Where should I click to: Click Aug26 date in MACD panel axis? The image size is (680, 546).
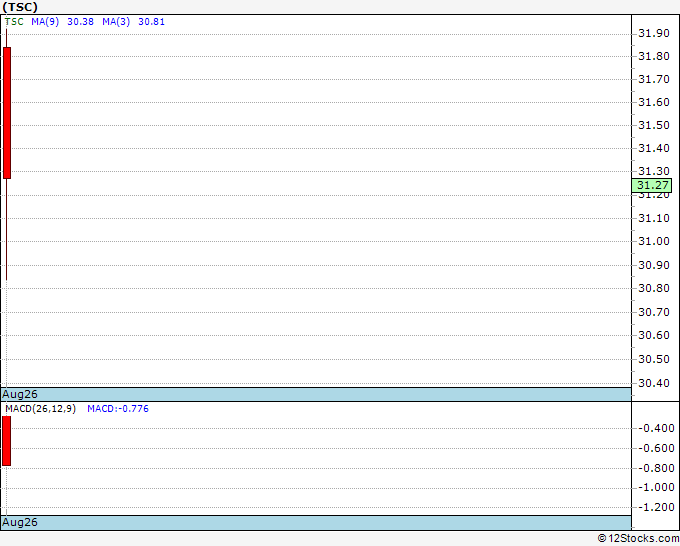click(20, 522)
